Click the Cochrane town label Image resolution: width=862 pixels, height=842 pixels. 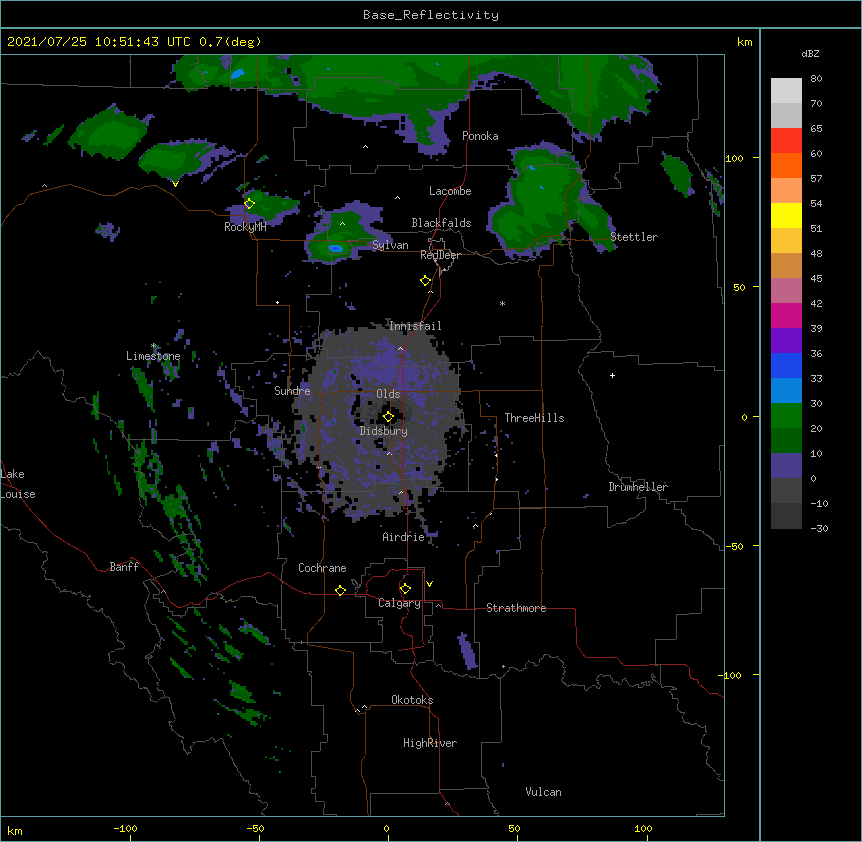(x=322, y=568)
